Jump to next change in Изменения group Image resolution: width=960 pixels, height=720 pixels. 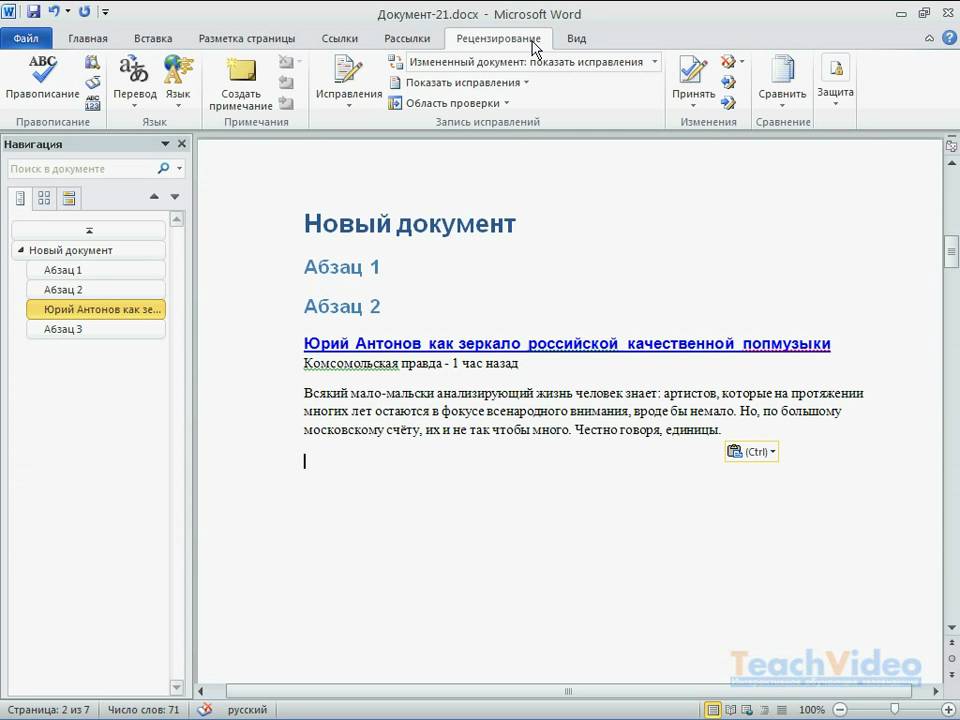point(728,103)
